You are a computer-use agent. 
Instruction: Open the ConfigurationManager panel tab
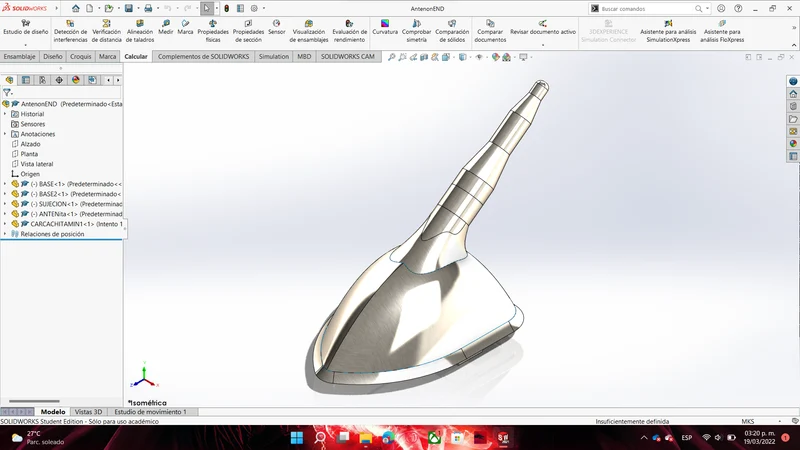(42, 80)
